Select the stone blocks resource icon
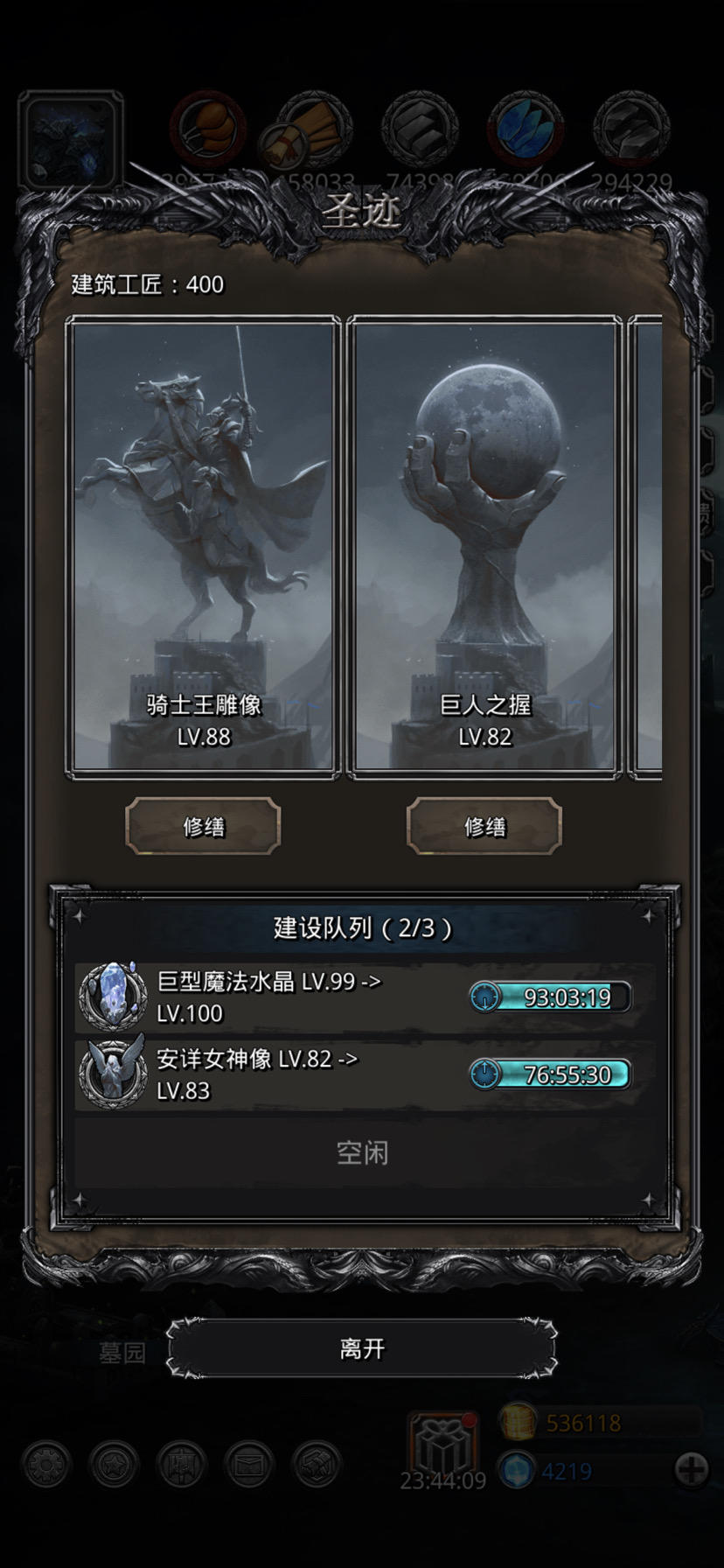Screen dimensions: 724x1568 pyautogui.click(x=420, y=128)
